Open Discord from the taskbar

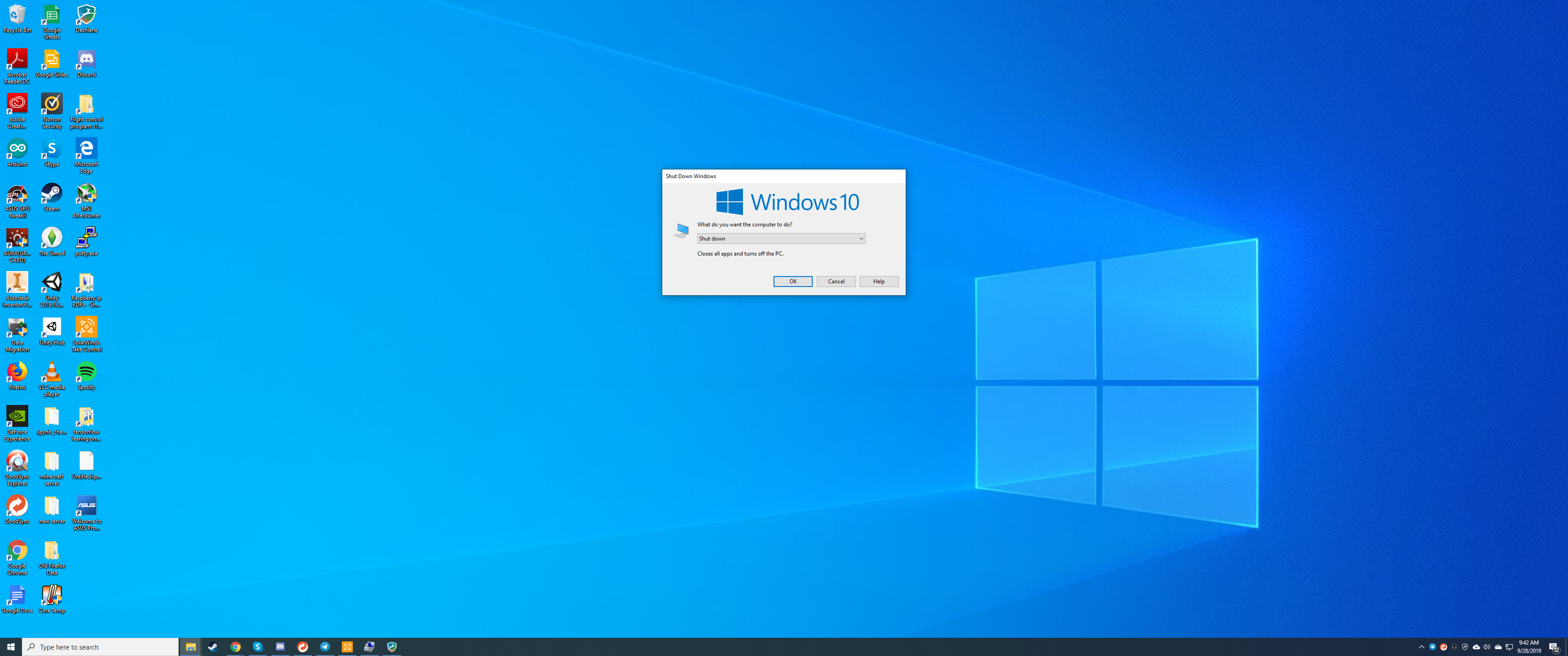(280, 647)
